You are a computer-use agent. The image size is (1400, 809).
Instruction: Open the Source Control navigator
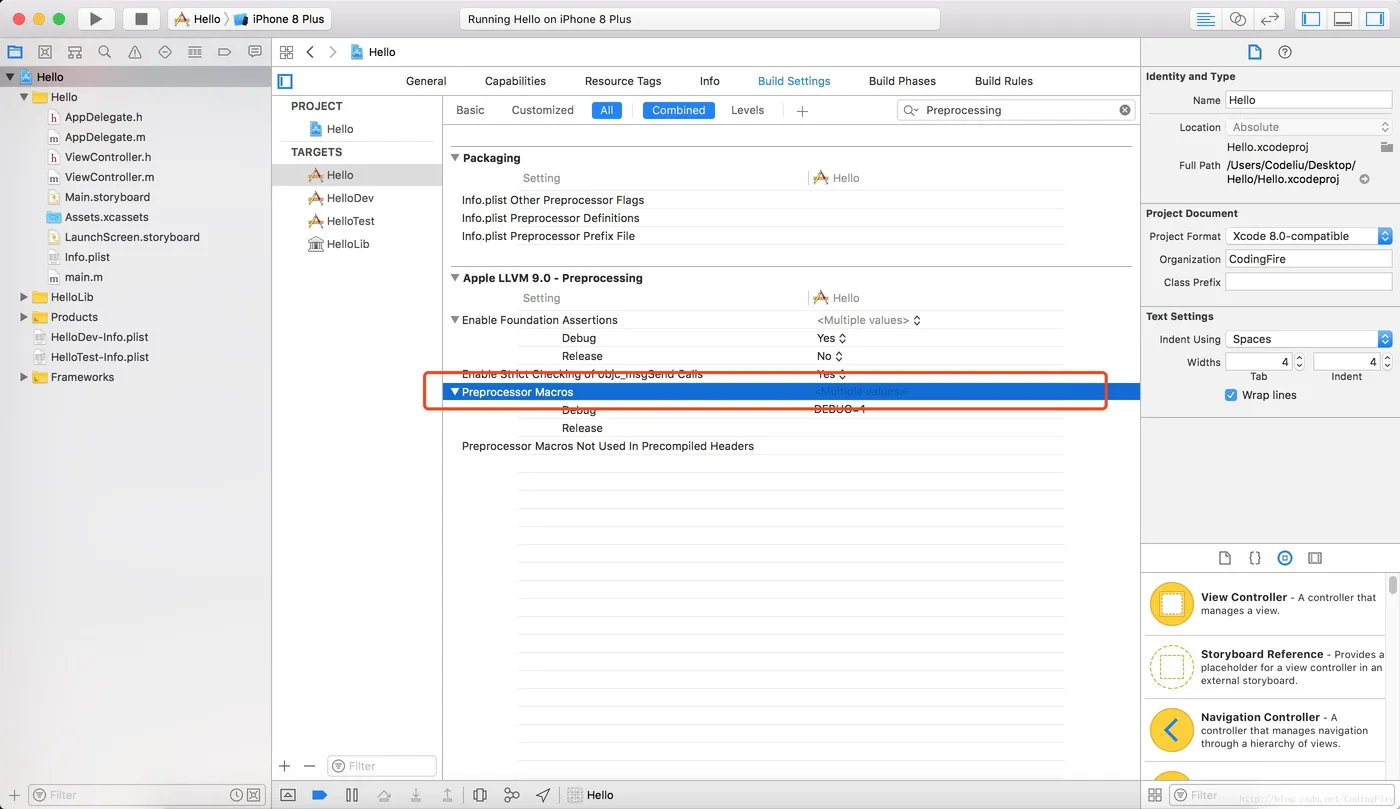tap(45, 52)
